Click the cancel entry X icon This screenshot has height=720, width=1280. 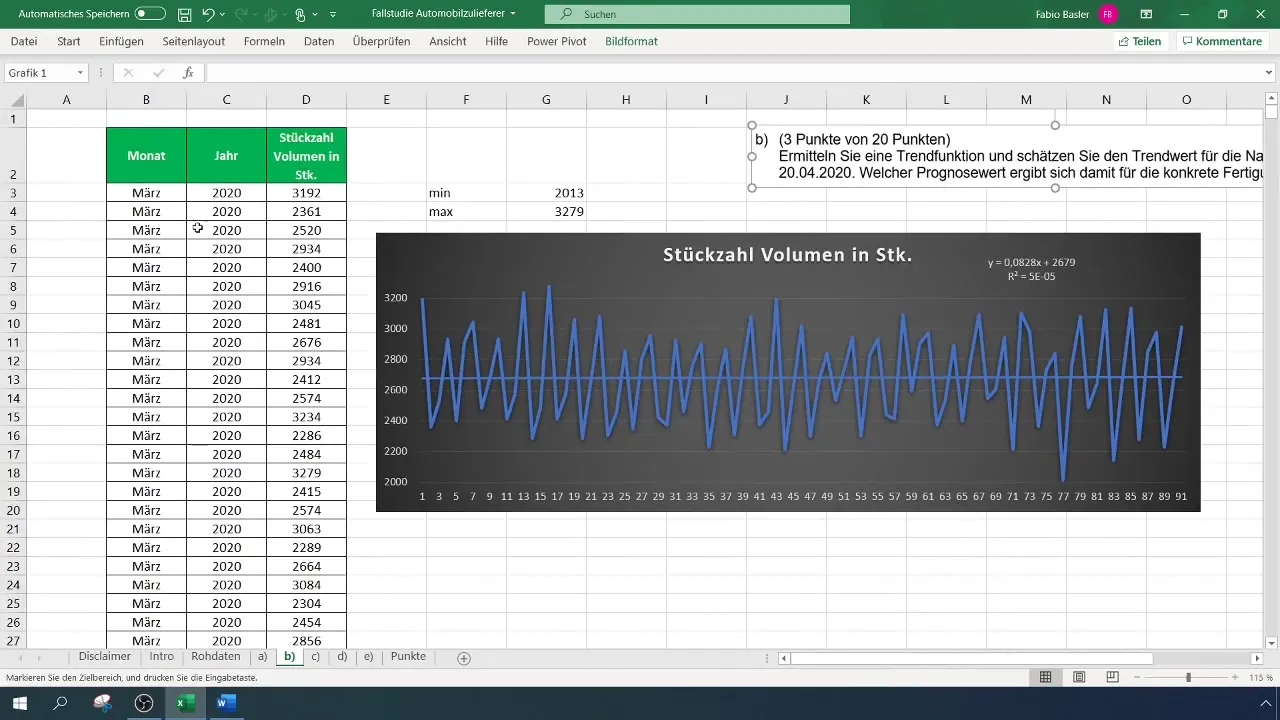tap(128, 73)
